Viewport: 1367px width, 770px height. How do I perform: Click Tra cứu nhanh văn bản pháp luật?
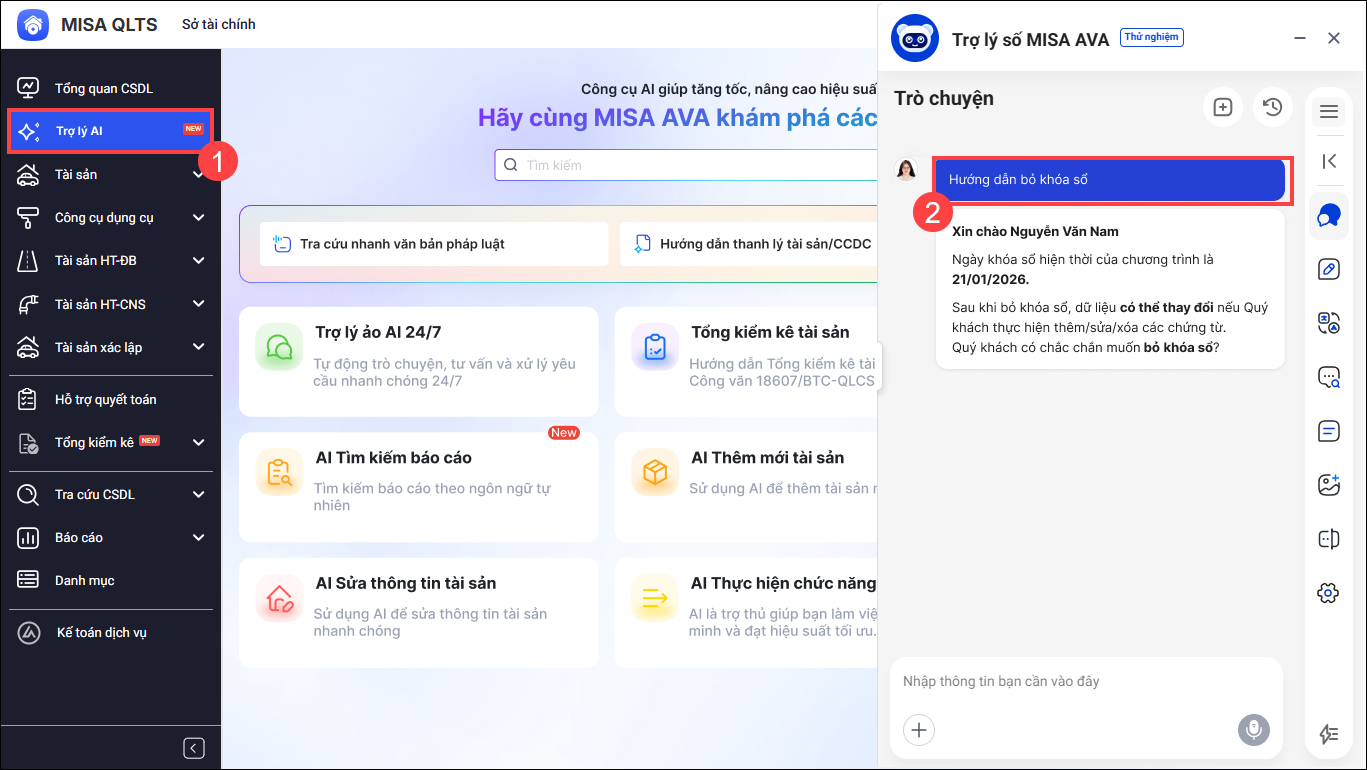point(434,244)
